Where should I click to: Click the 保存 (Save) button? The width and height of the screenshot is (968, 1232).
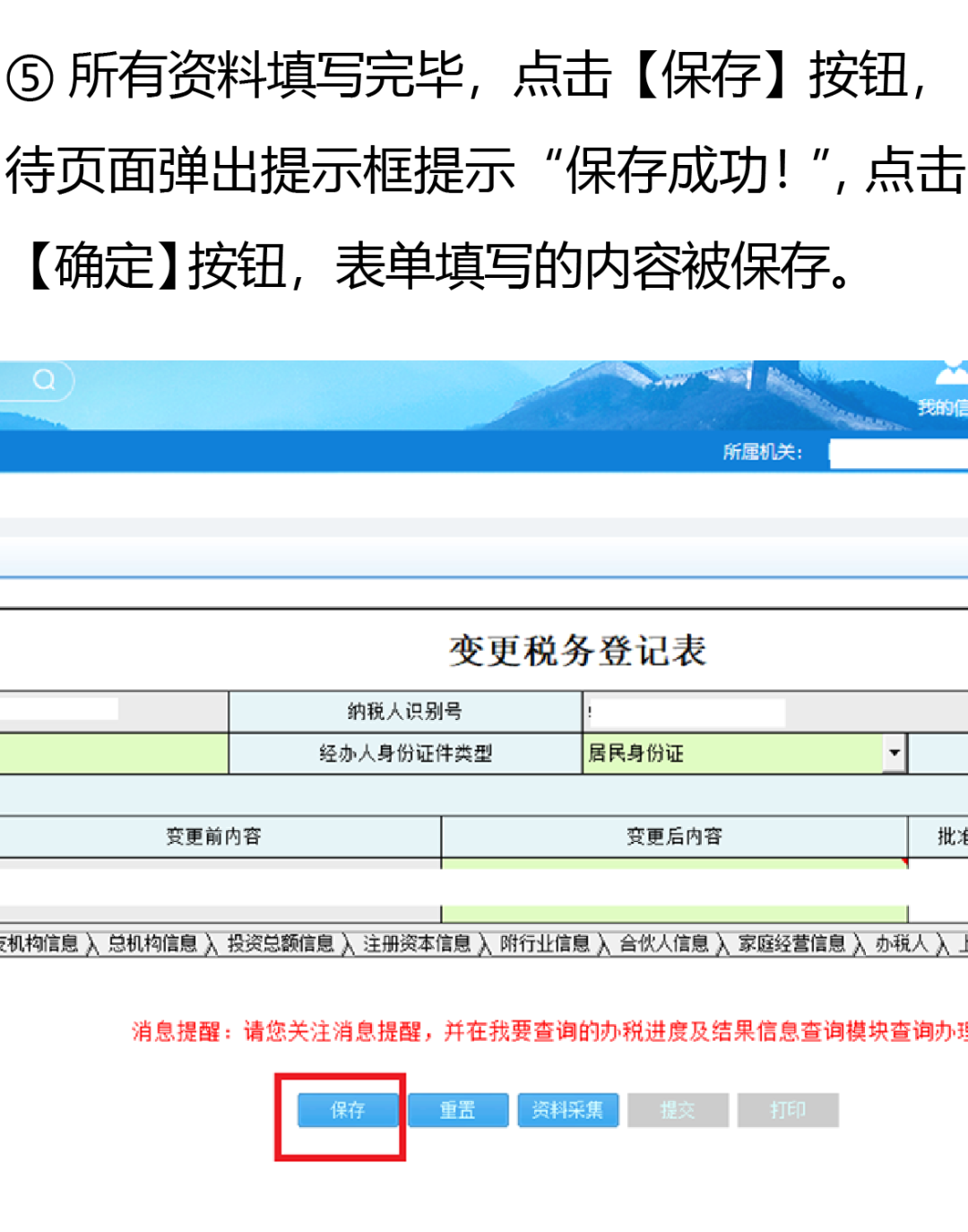tap(348, 1110)
